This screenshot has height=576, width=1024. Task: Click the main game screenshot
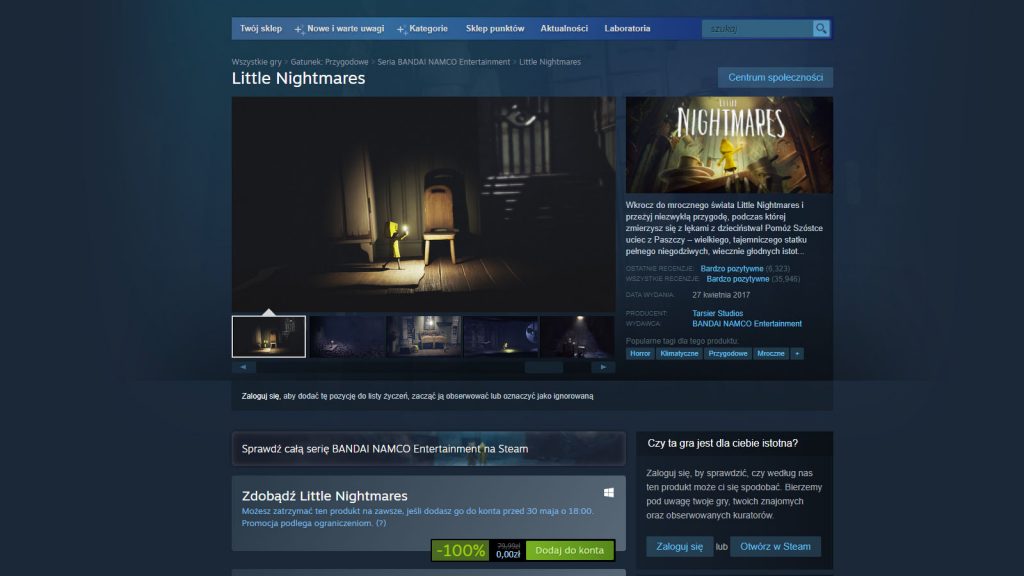point(423,204)
